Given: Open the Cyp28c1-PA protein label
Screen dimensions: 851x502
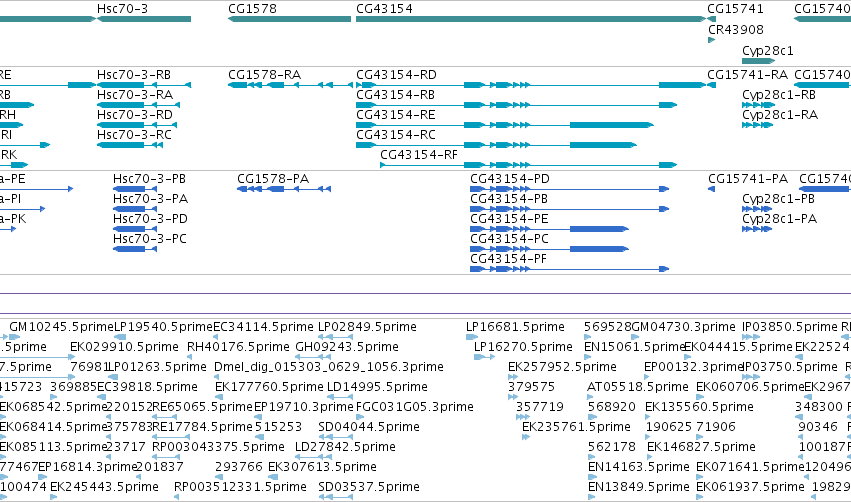Looking at the screenshot, I should [779, 219].
